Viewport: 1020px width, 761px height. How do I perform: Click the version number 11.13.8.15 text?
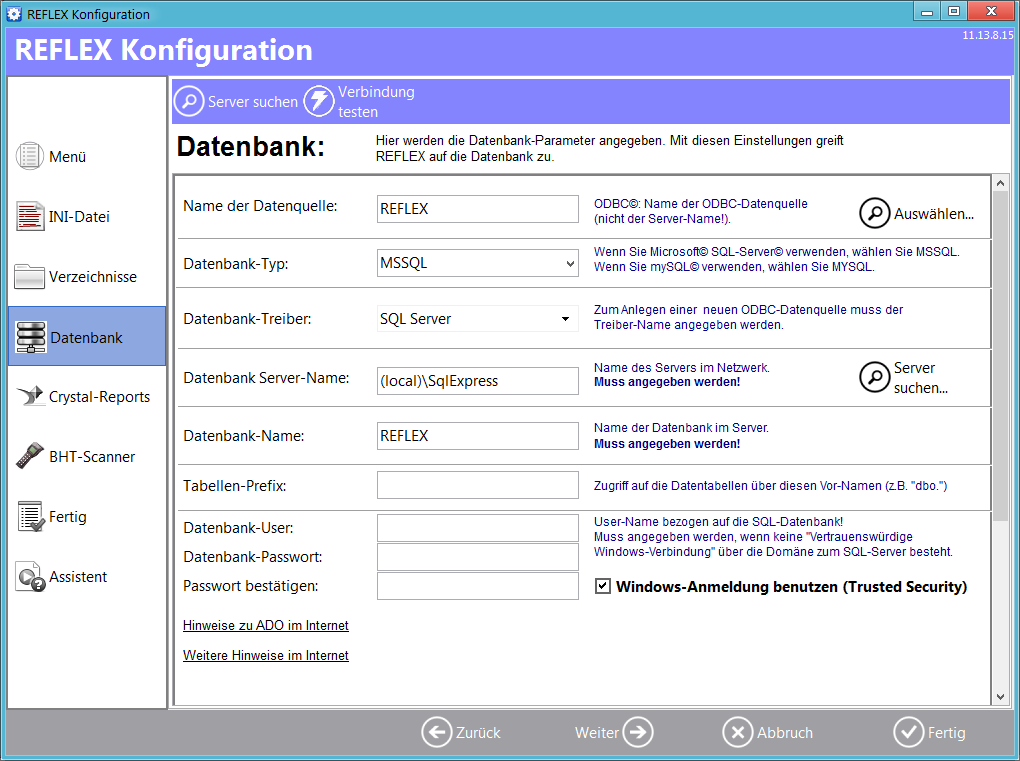click(987, 35)
